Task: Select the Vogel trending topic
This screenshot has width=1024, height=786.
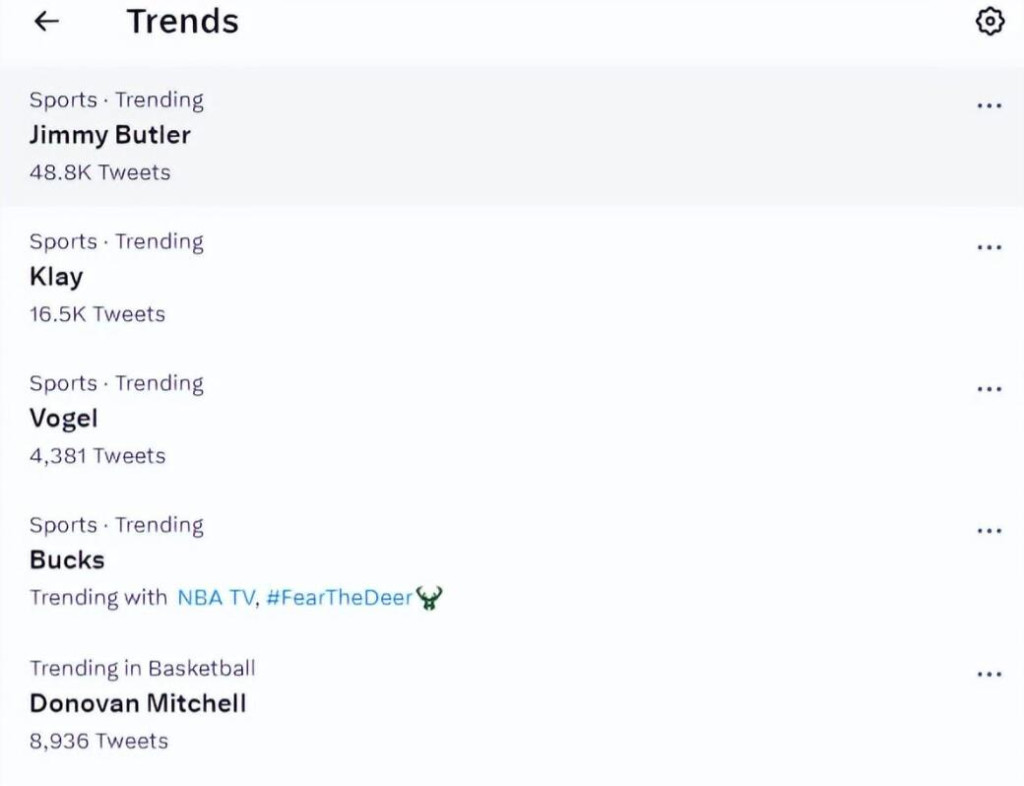Action: (64, 419)
